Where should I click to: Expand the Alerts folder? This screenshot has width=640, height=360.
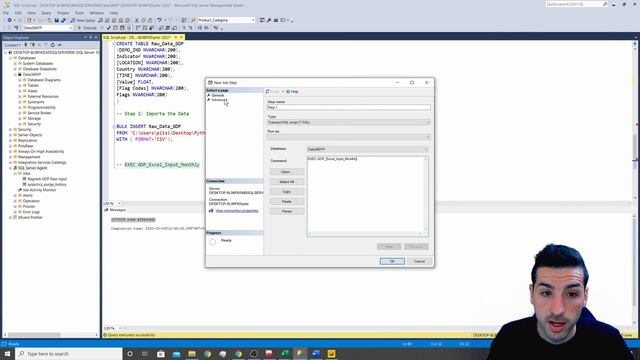[15, 196]
